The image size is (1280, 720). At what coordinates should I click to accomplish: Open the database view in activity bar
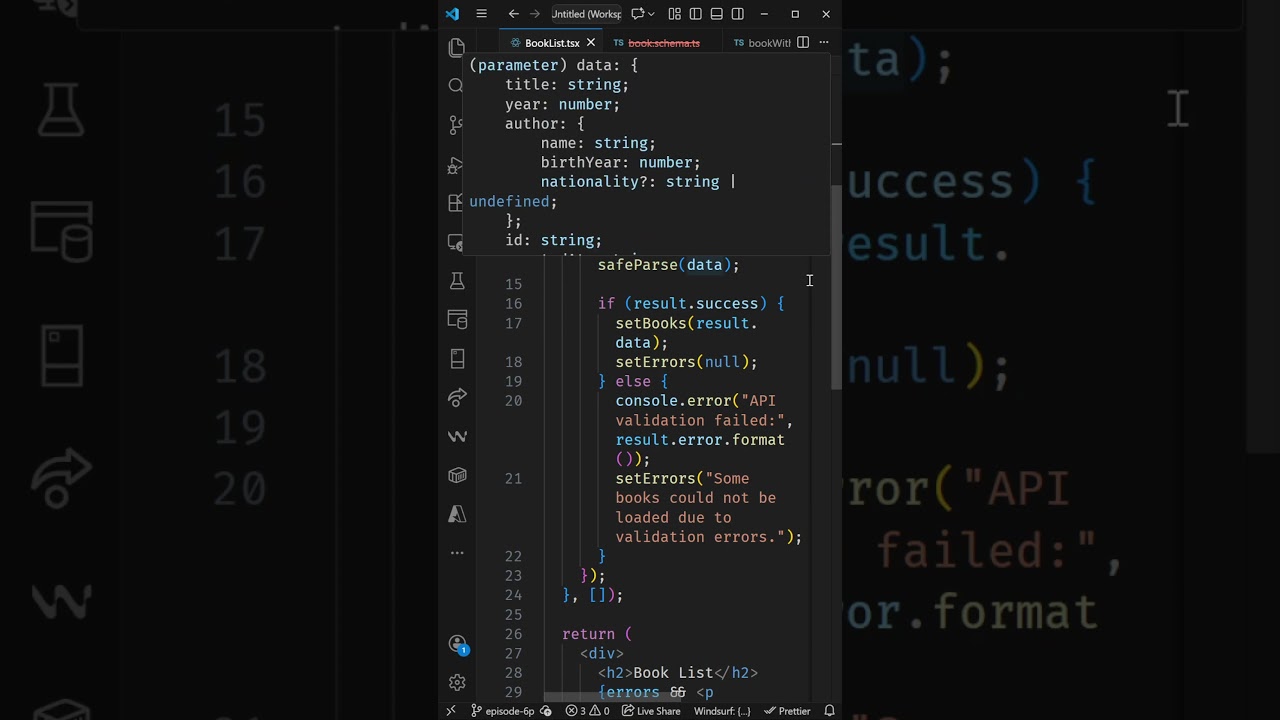[457, 320]
